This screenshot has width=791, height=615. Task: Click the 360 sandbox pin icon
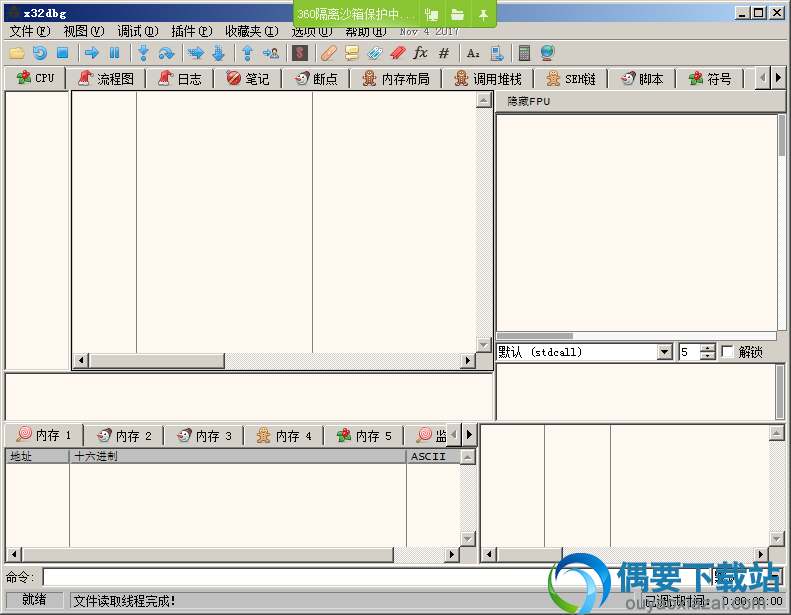point(483,15)
